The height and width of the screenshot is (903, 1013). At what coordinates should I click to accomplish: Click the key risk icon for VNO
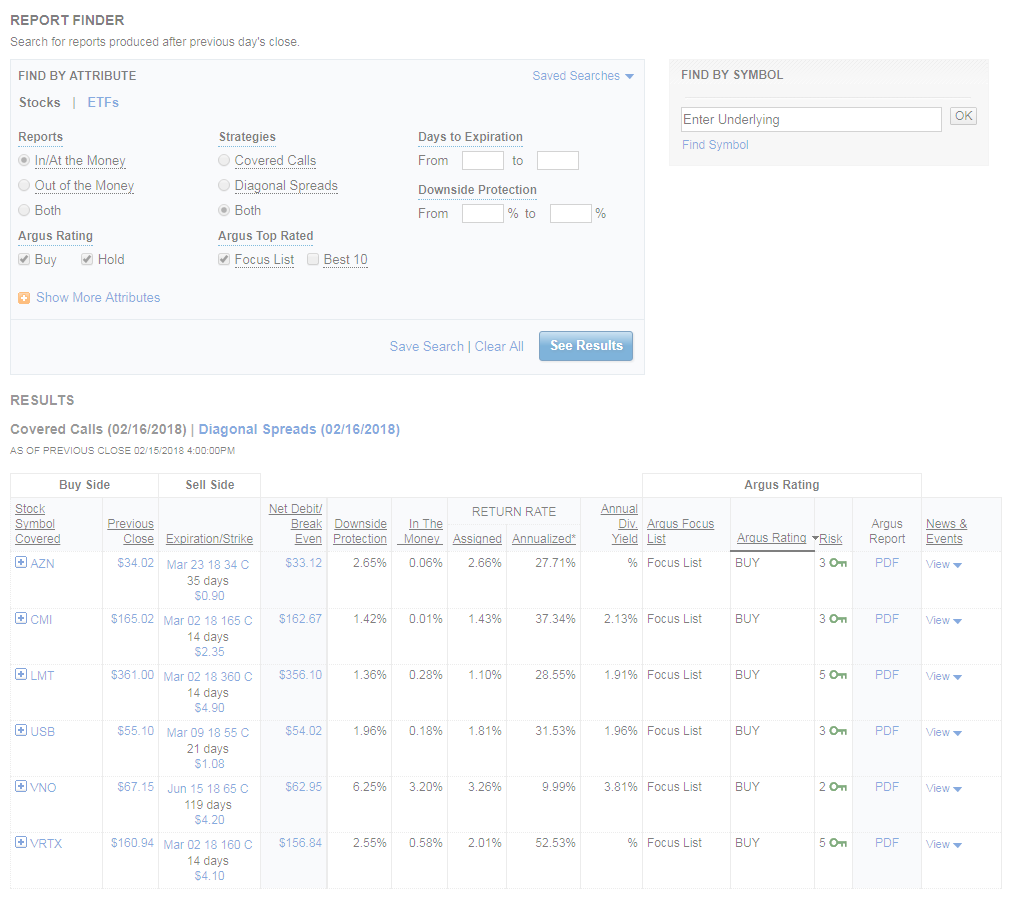point(838,787)
